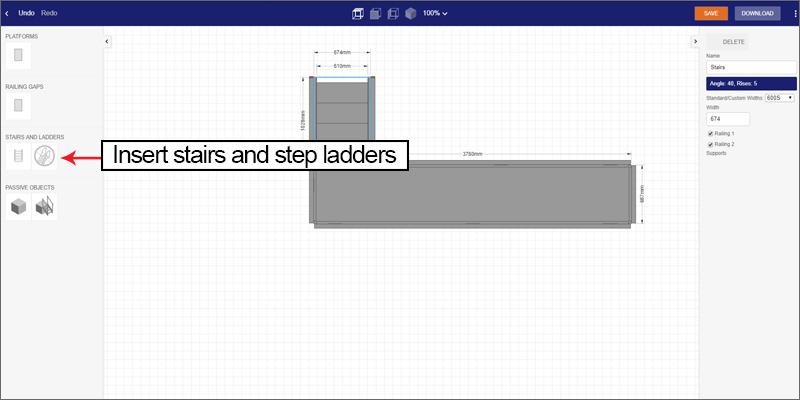Toggle the Railing 1 checkbox
This screenshot has width=800, height=400.
710,133
